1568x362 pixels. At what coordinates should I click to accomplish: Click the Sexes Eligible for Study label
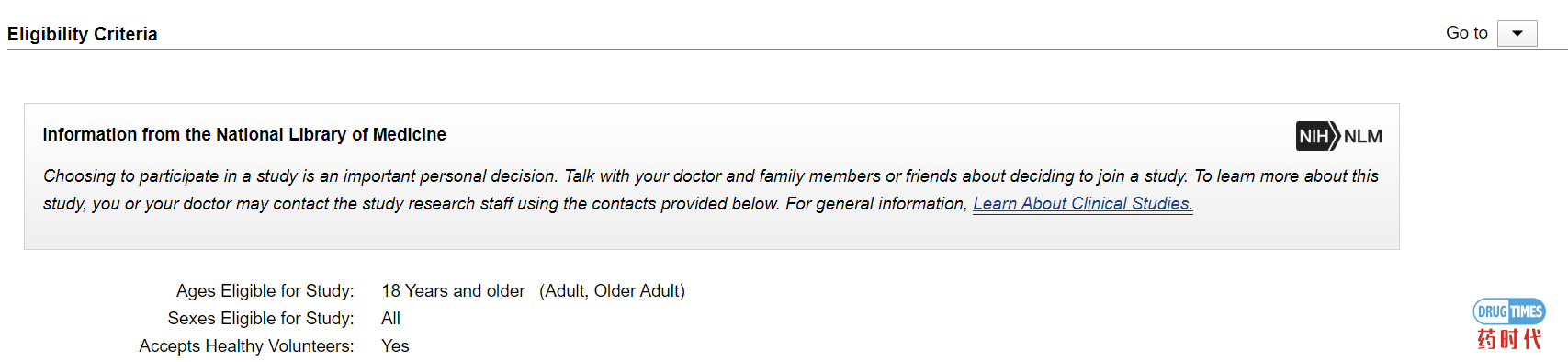tap(261, 319)
